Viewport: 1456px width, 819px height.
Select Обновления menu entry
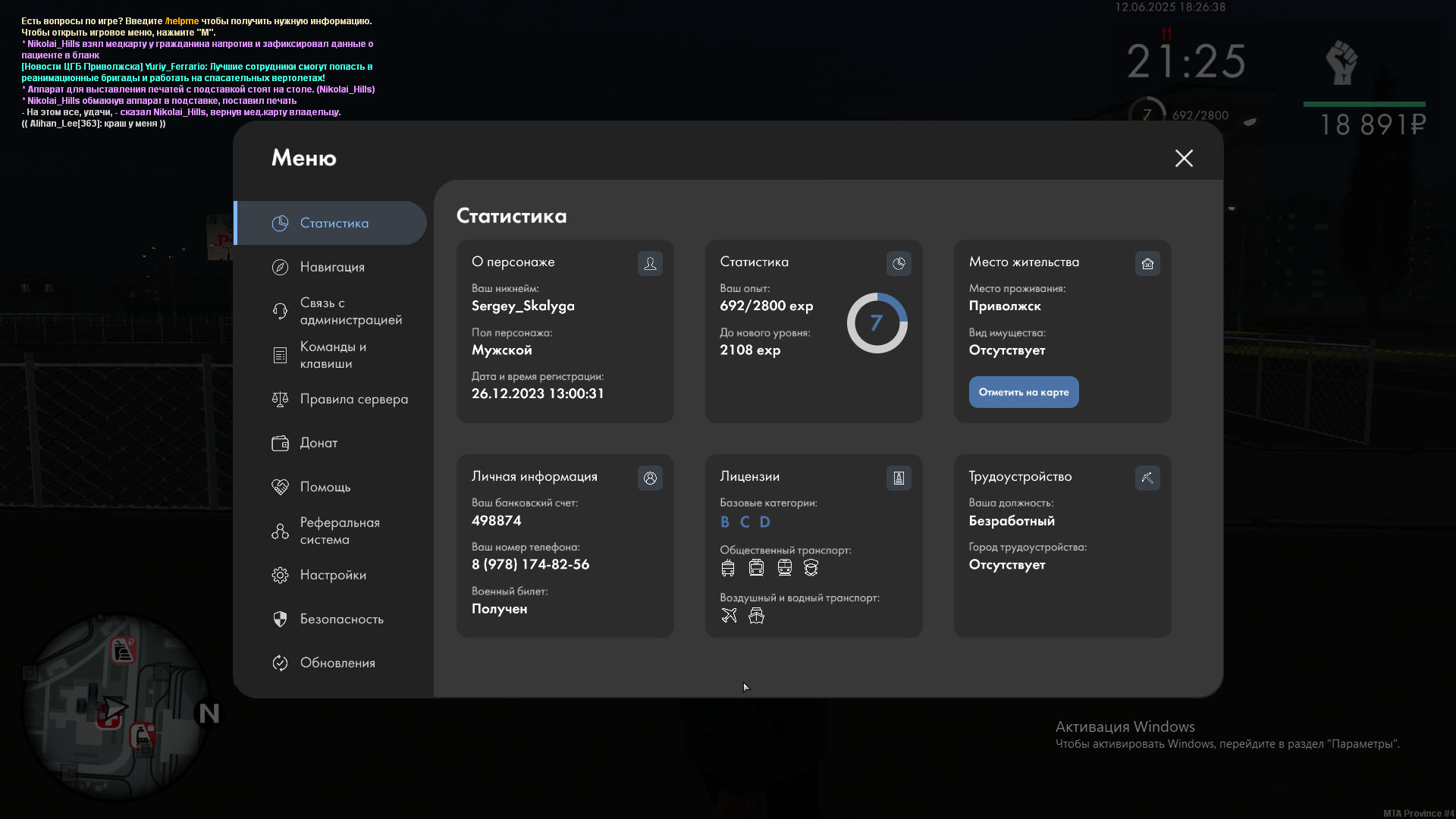pos(331,663)
